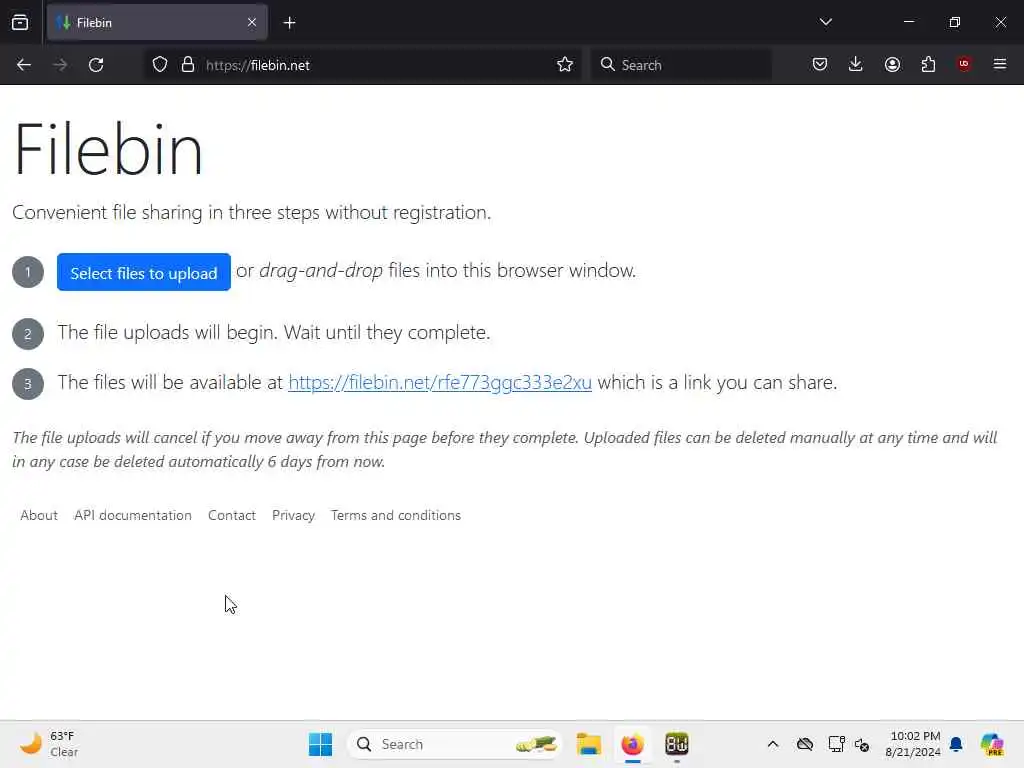Open the 8w app in taskbar
The image size is (1024, 768).
[677, 744]
